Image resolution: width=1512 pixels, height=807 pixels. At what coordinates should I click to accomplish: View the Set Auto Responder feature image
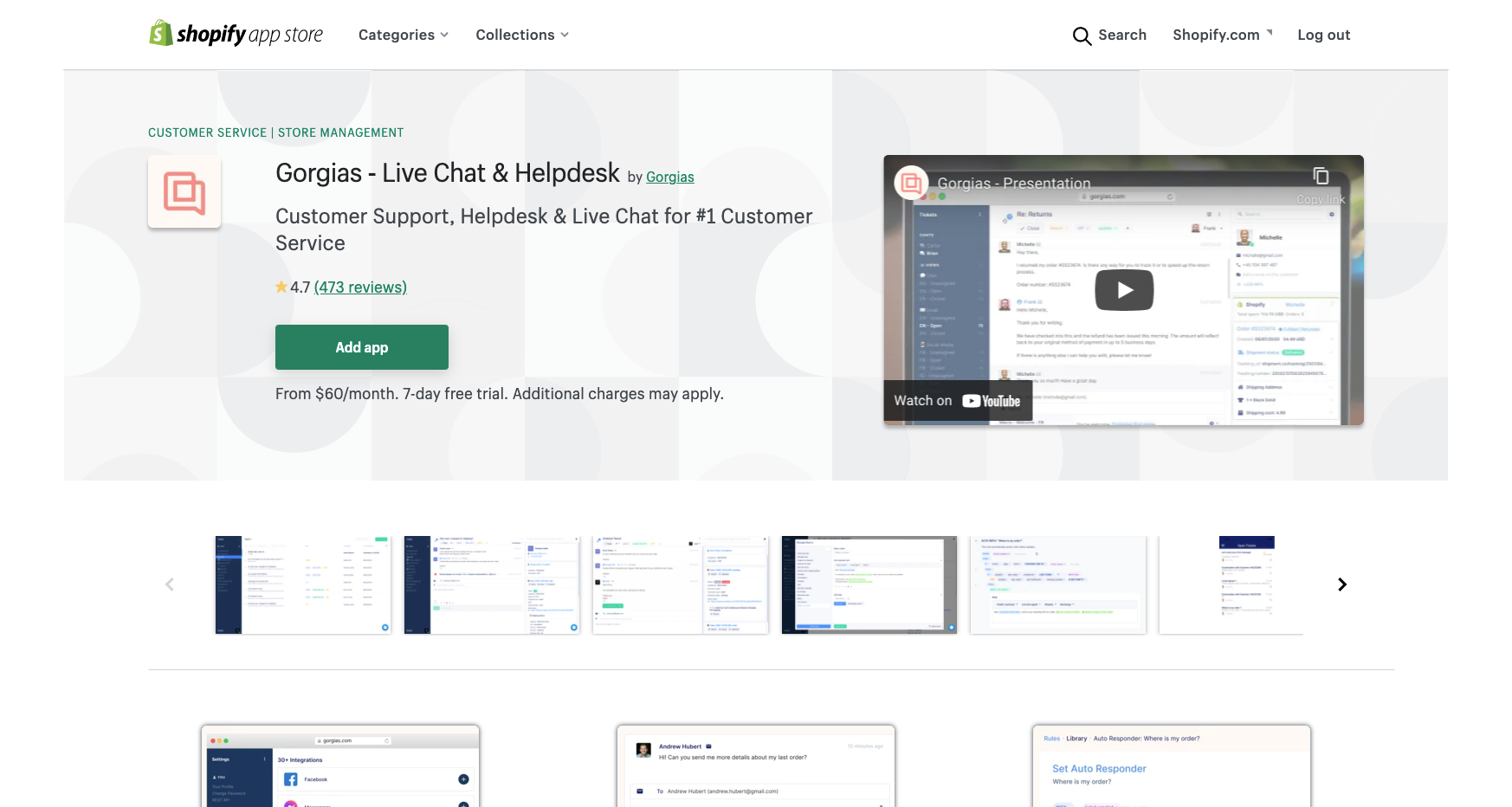point(1172,766)
